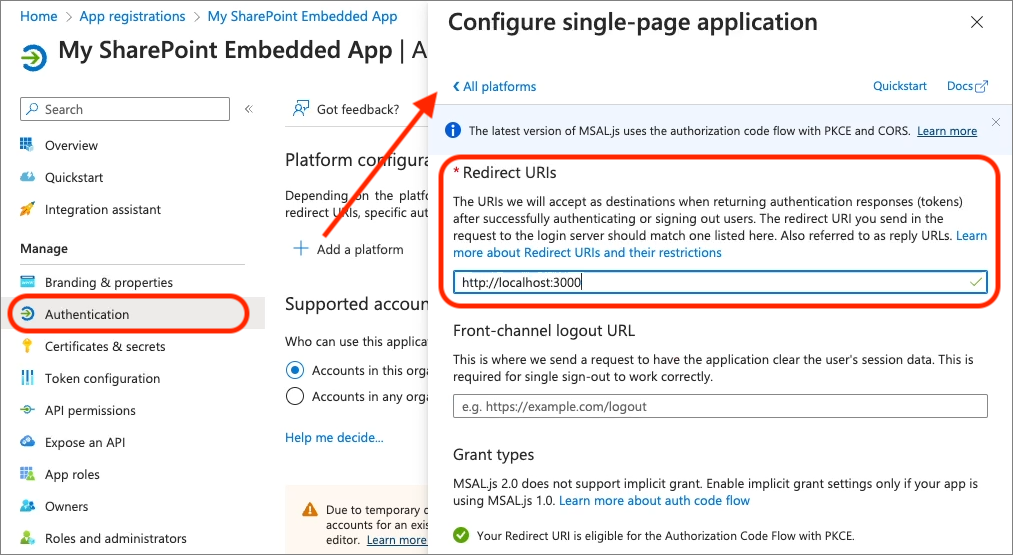Click the Docs external link icon

click(981, 87)
